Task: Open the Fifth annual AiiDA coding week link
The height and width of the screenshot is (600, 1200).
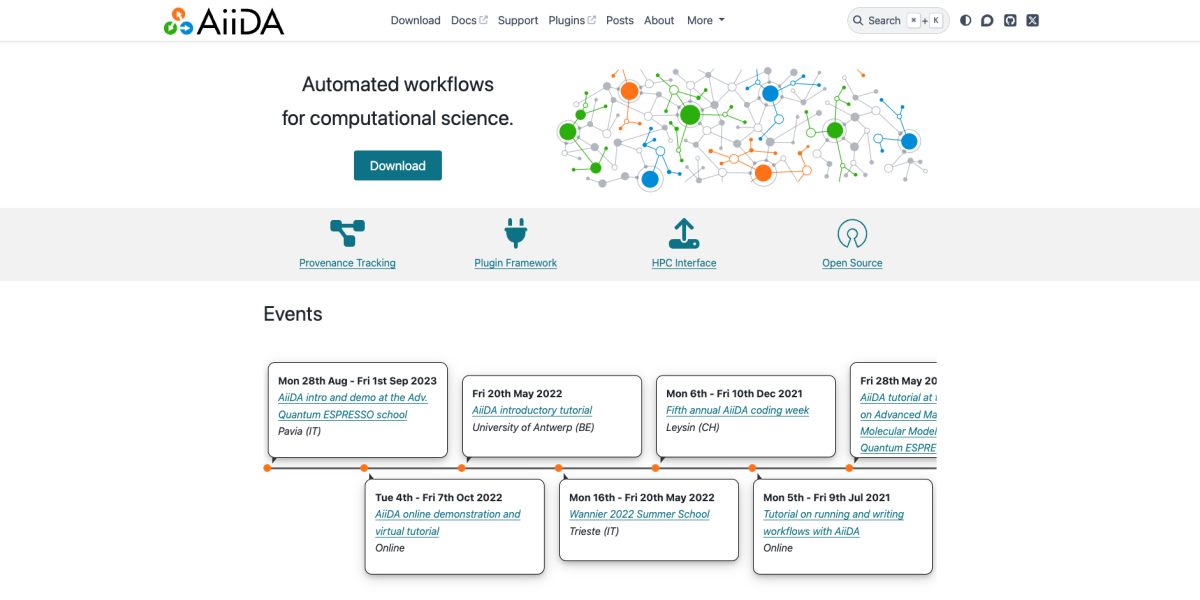Action: click(737, 410)
